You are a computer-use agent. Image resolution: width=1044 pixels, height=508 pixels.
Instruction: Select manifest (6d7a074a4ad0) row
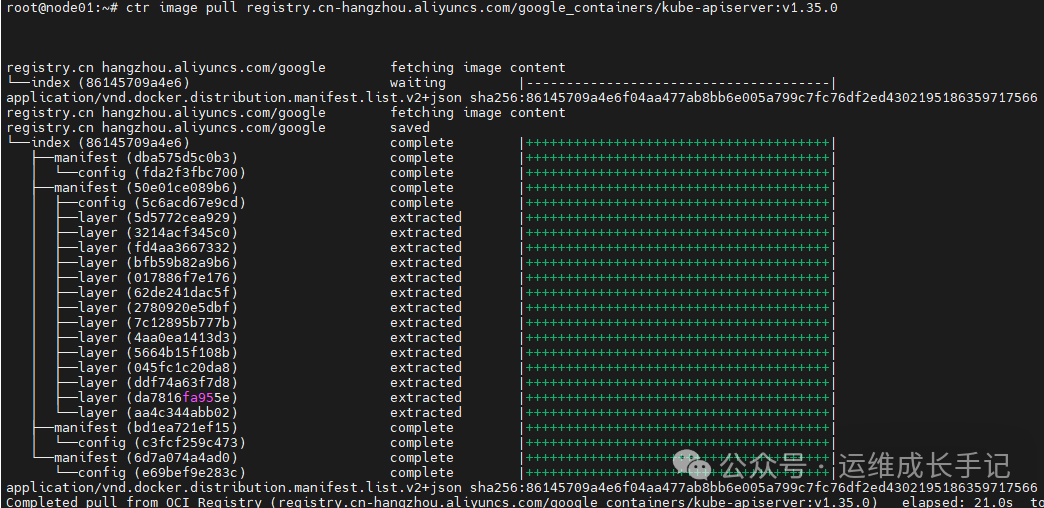[433, 457]
